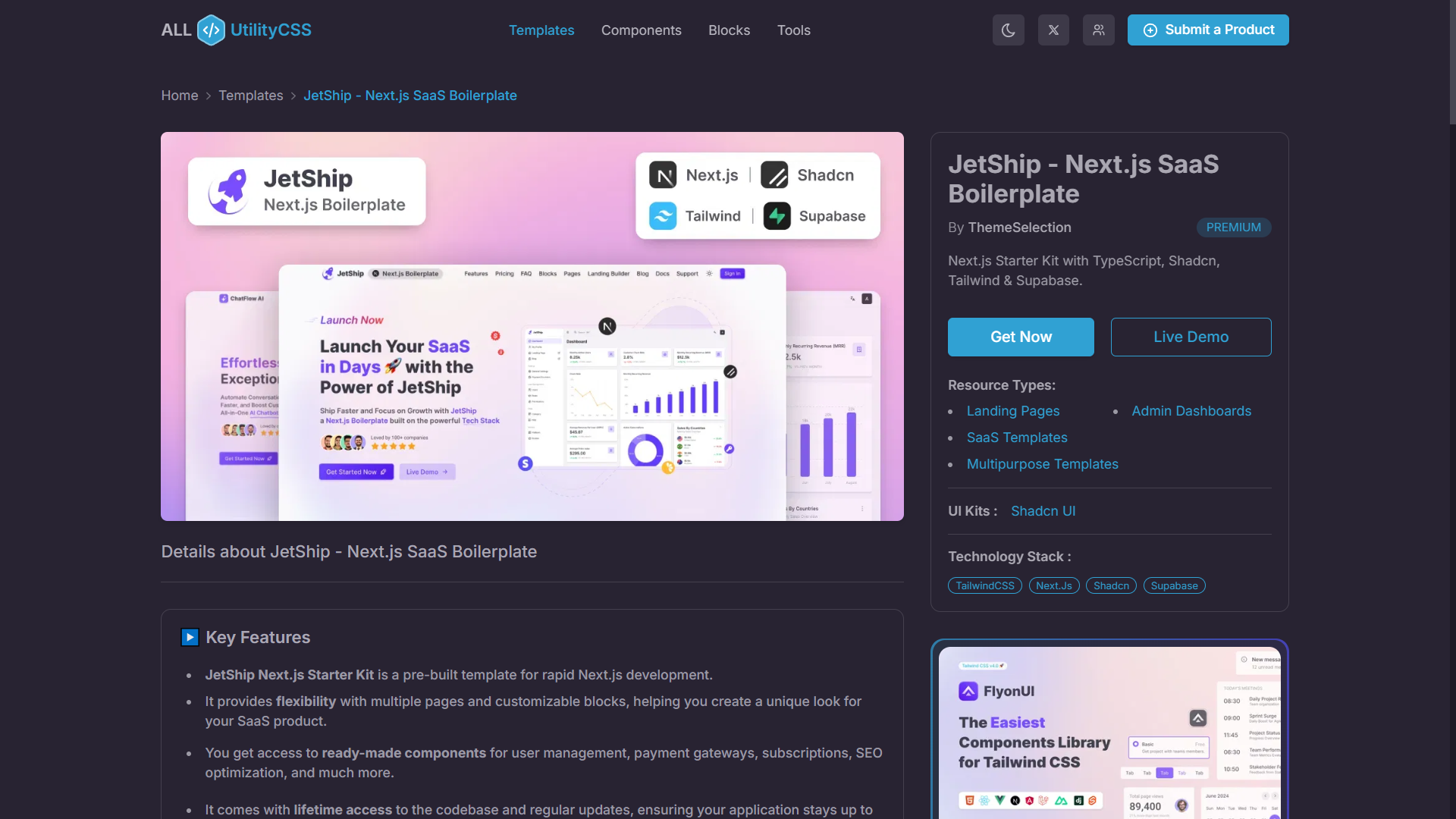Click the Tailwind logo icon in preview
Image resolution: width=1456 pixels, height=819 pixels.
click(x=663, y=216)
